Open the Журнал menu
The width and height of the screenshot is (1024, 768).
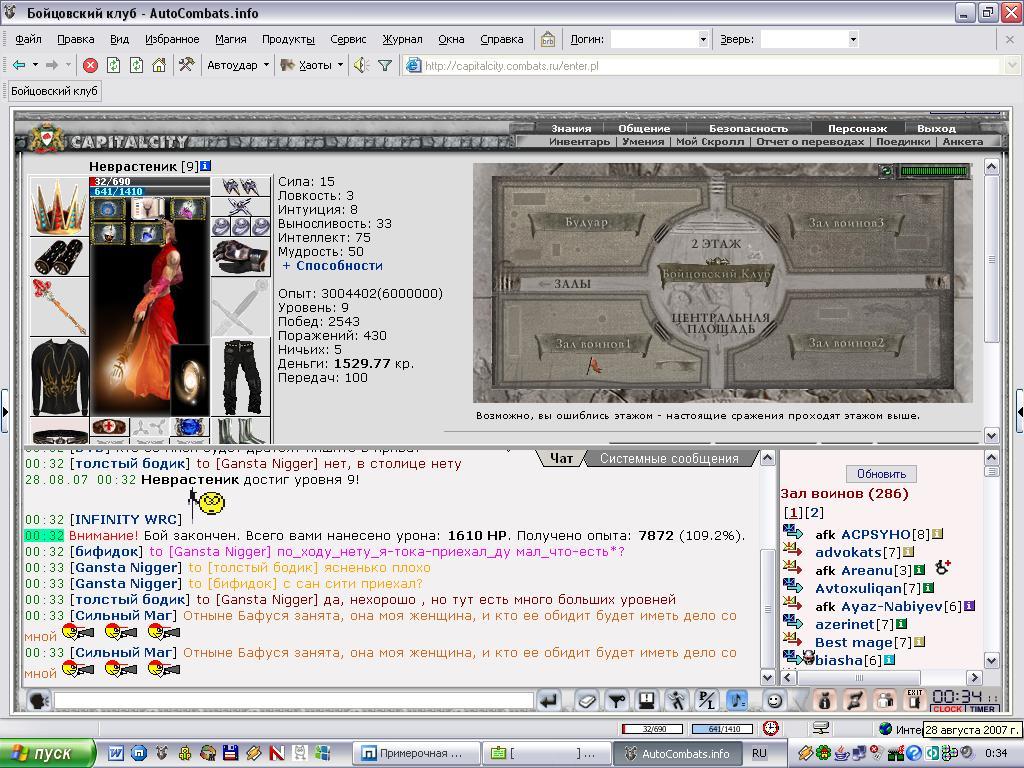pos(402,39)
